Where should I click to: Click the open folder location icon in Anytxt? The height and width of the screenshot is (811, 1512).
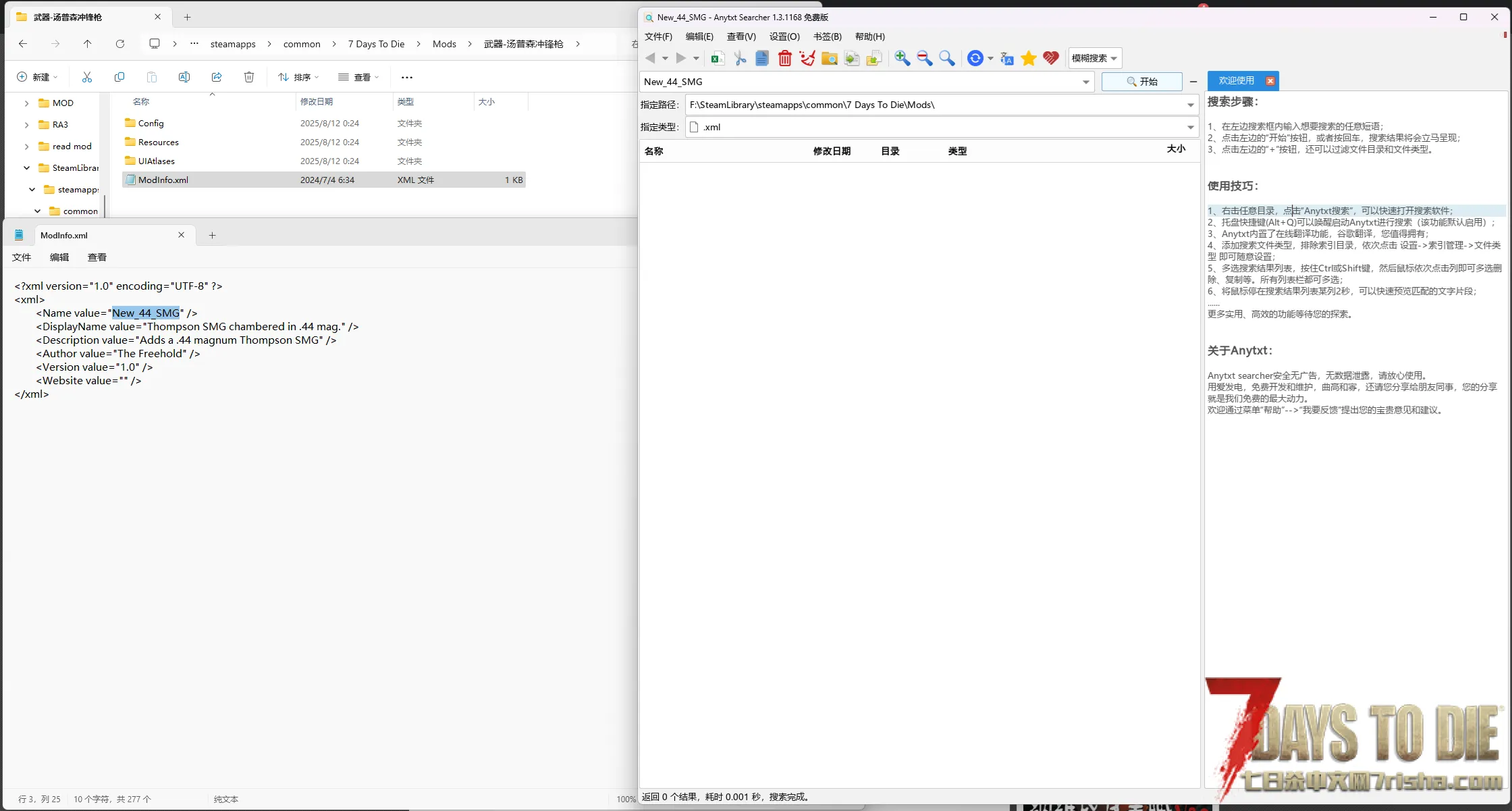coord(830,58)
